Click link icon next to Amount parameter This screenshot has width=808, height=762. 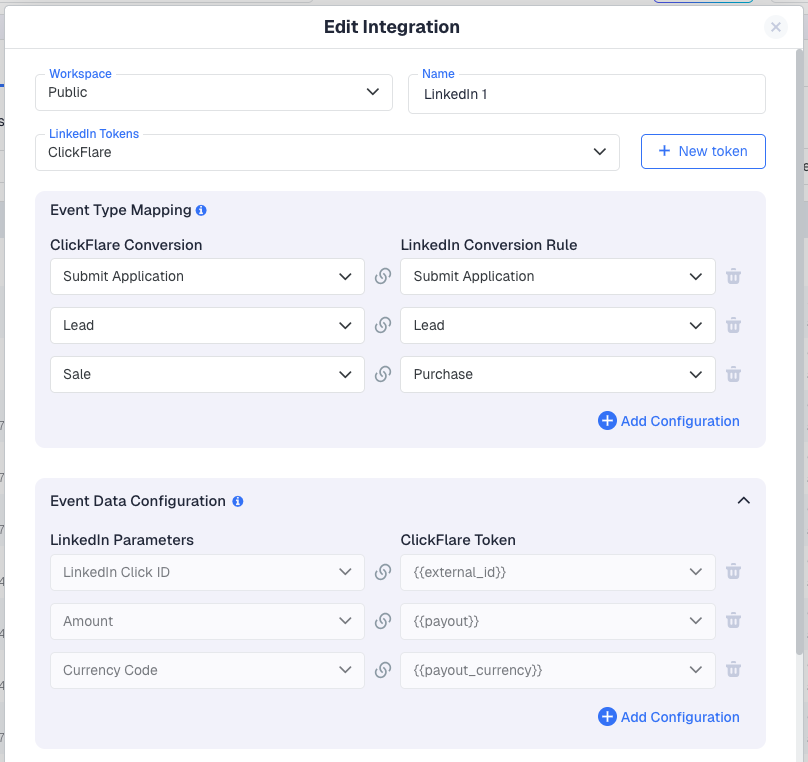click(382, 621)
